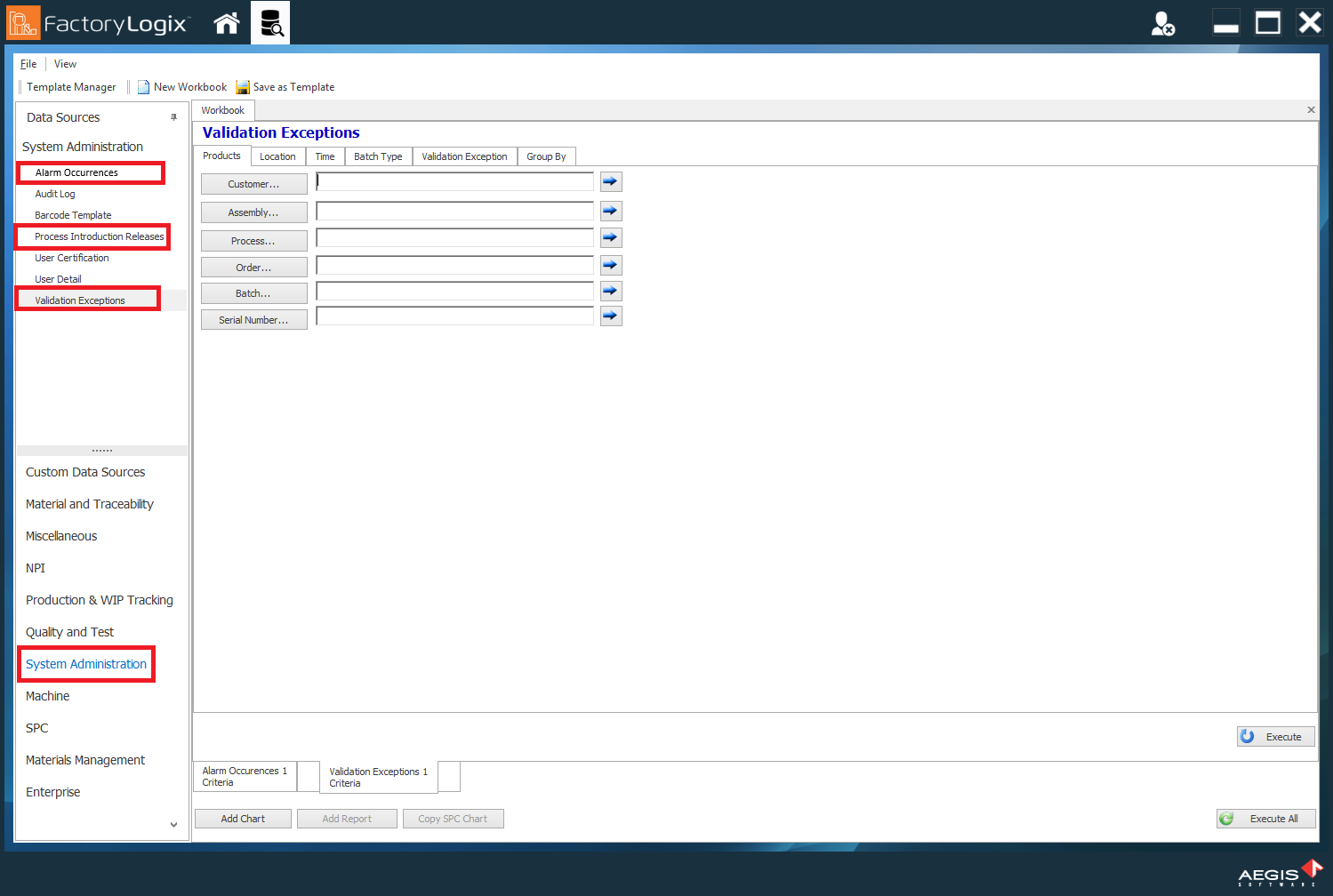Open the View menu

(64, 63)
